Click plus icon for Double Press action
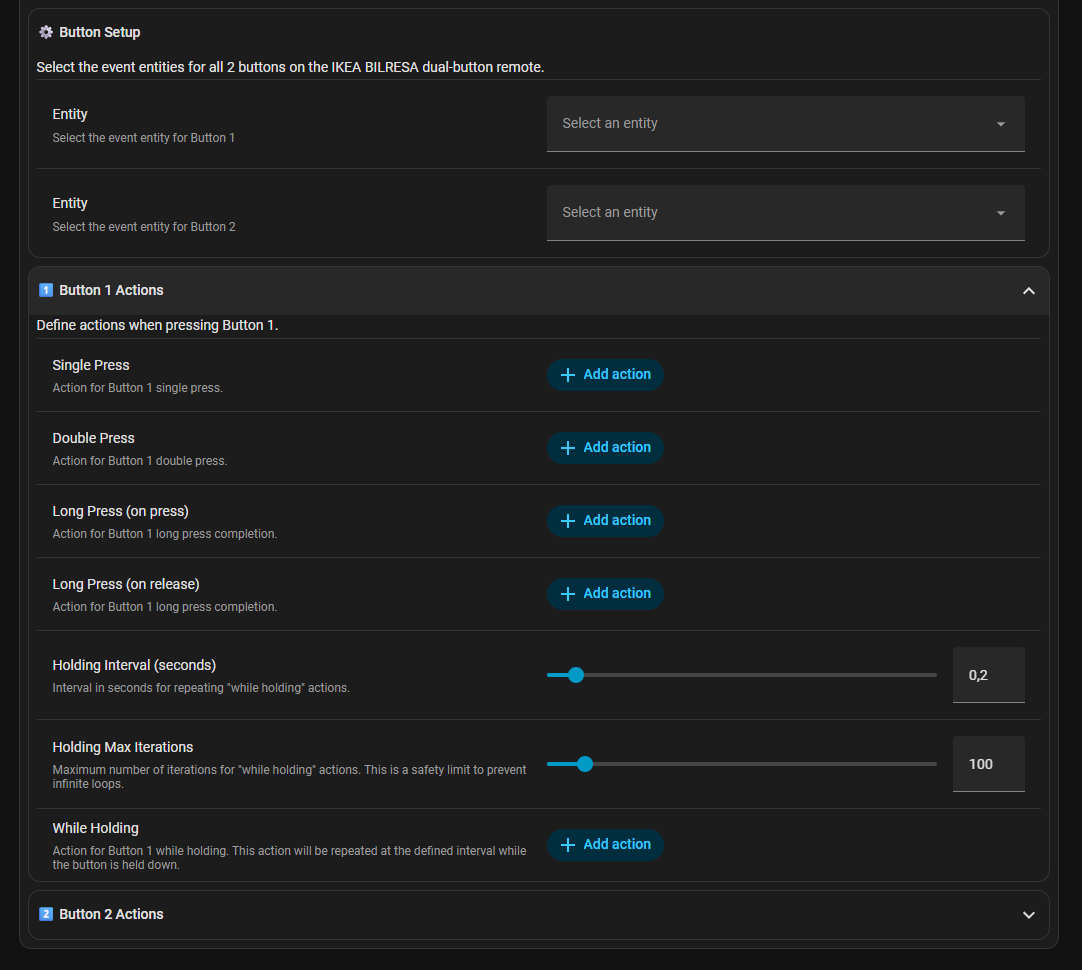This screenshot has height=970, width=1082. pos(568,448)
